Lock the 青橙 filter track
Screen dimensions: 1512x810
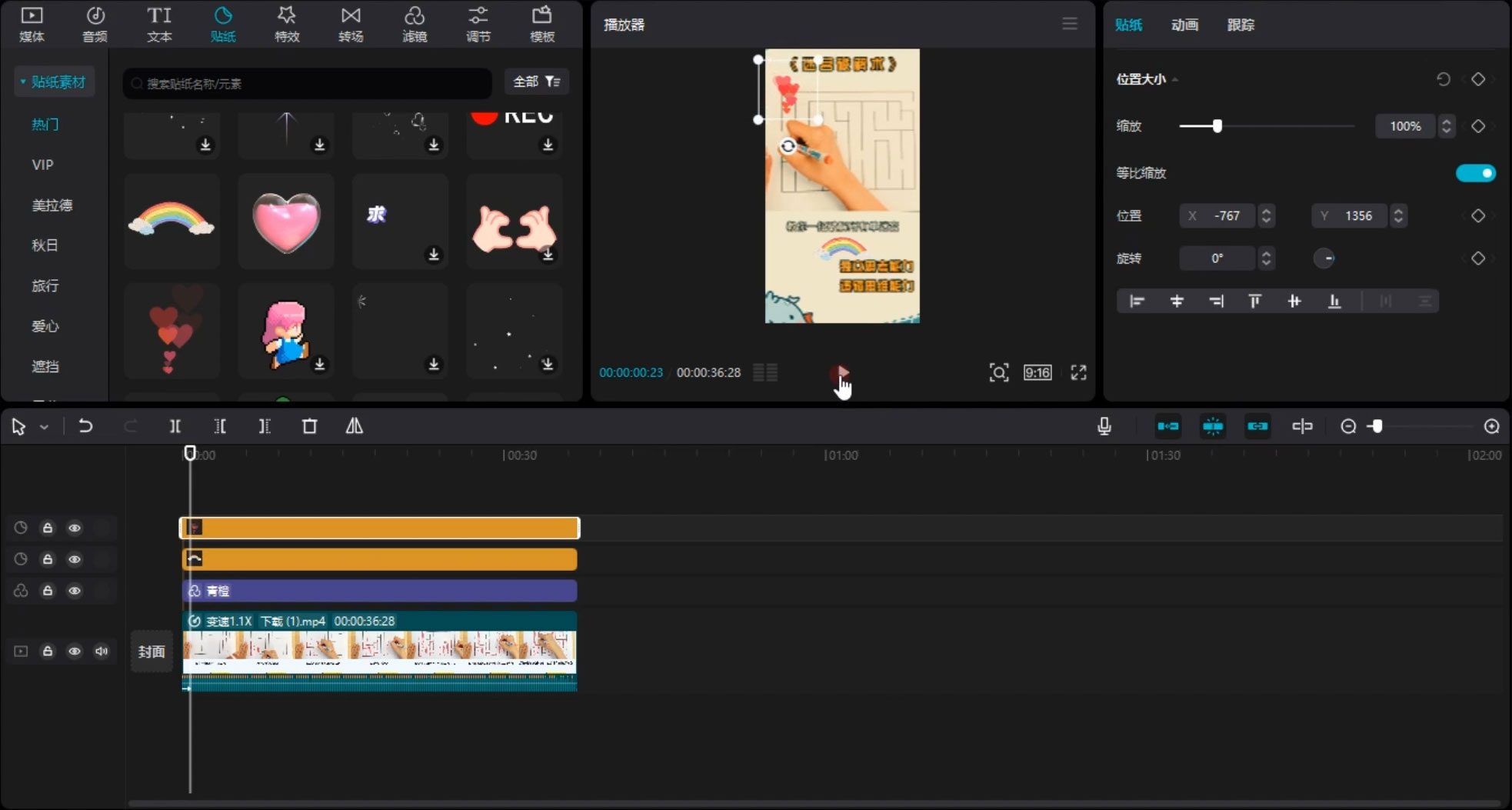pyautogui.click(x=48, y=591)
